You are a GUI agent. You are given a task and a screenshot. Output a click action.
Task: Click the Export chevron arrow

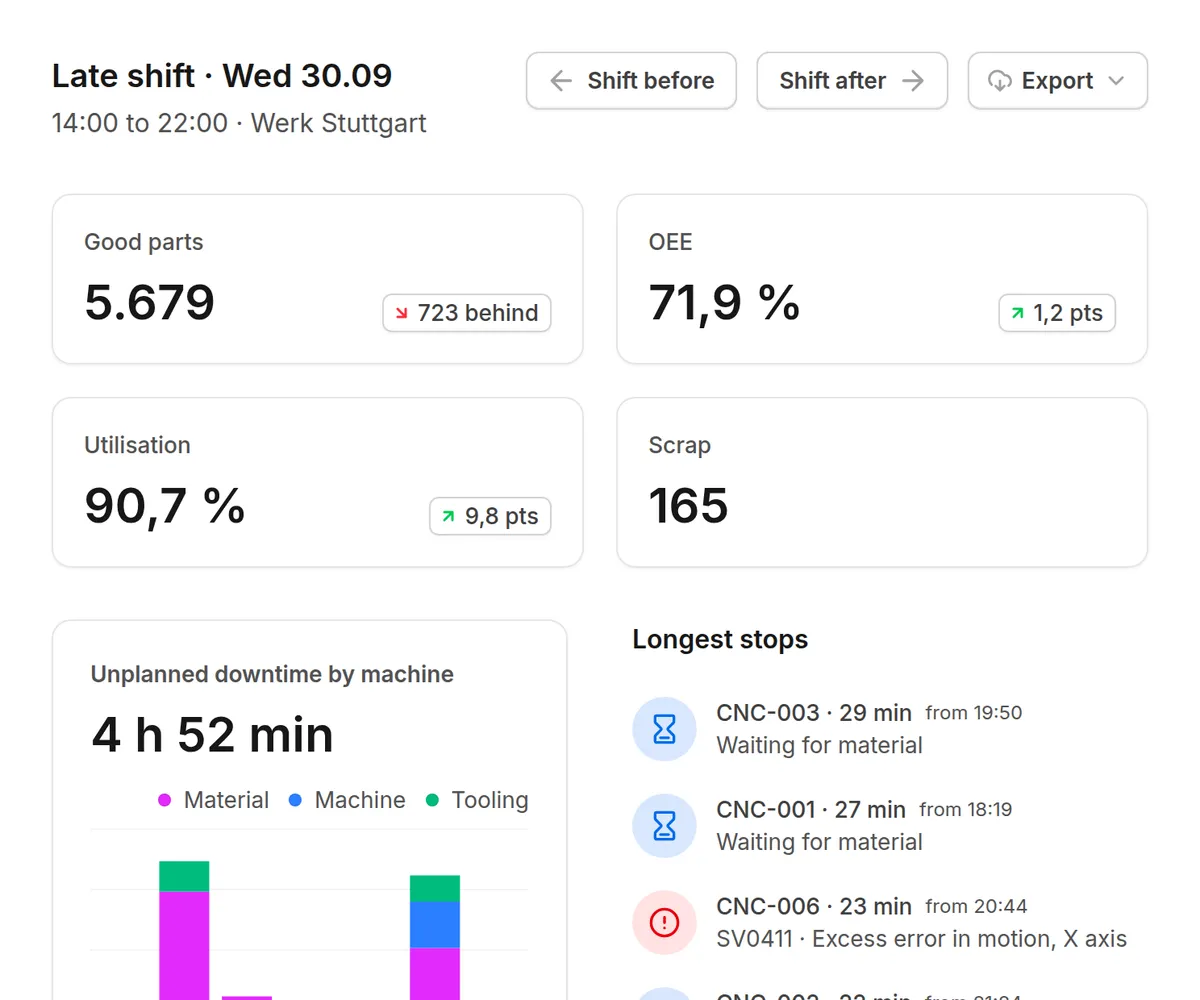(x=1117, y=81)
